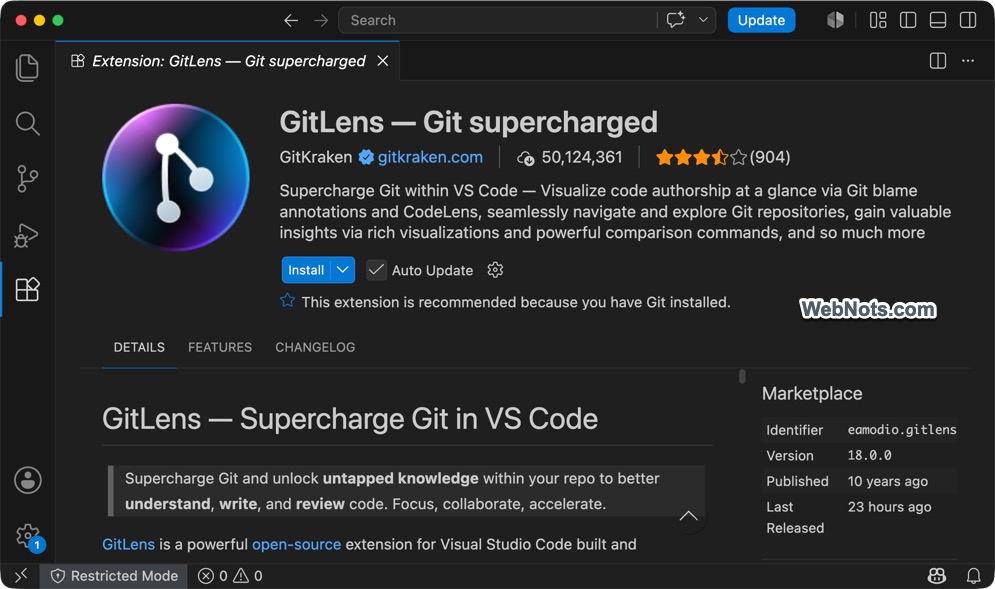The image size is (995, 589).
Task: Split the editor to the right
Action: 938,61
